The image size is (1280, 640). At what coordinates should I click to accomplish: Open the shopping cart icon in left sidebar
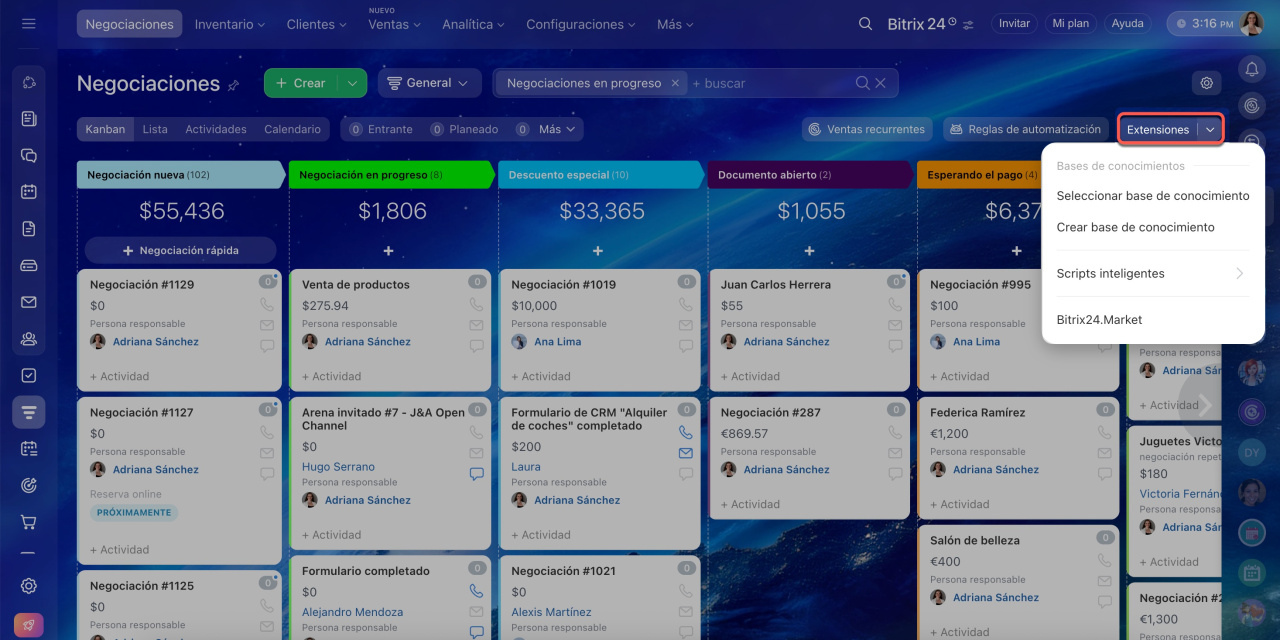(x=29, y=522)
